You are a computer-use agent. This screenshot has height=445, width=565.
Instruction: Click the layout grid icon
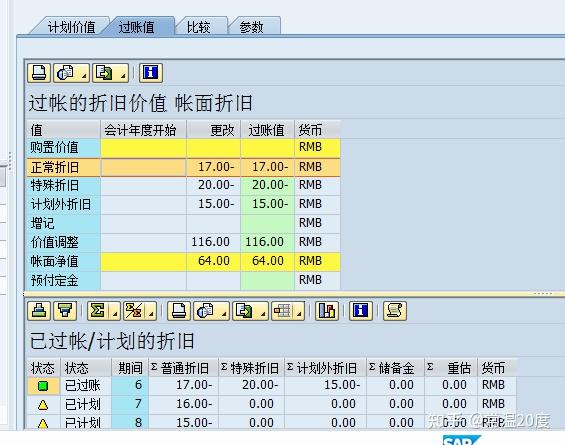283,311
